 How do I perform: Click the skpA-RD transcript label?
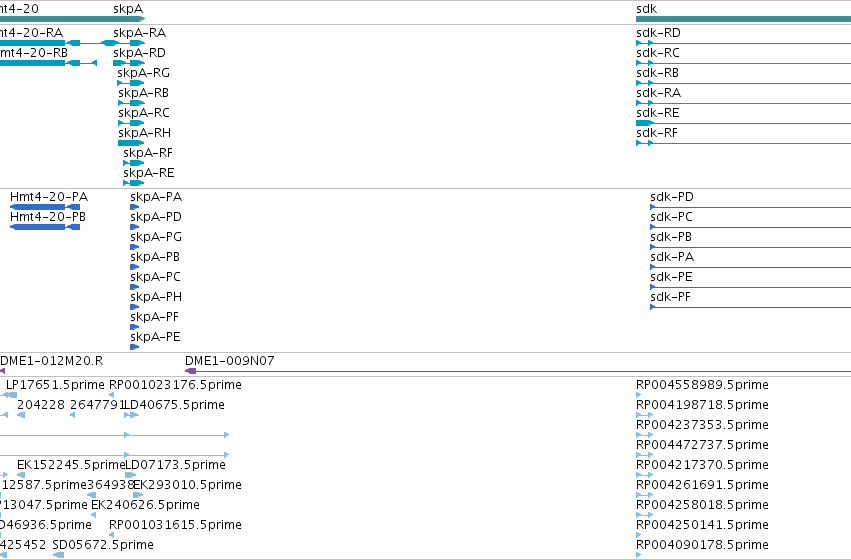coord(139,53)
